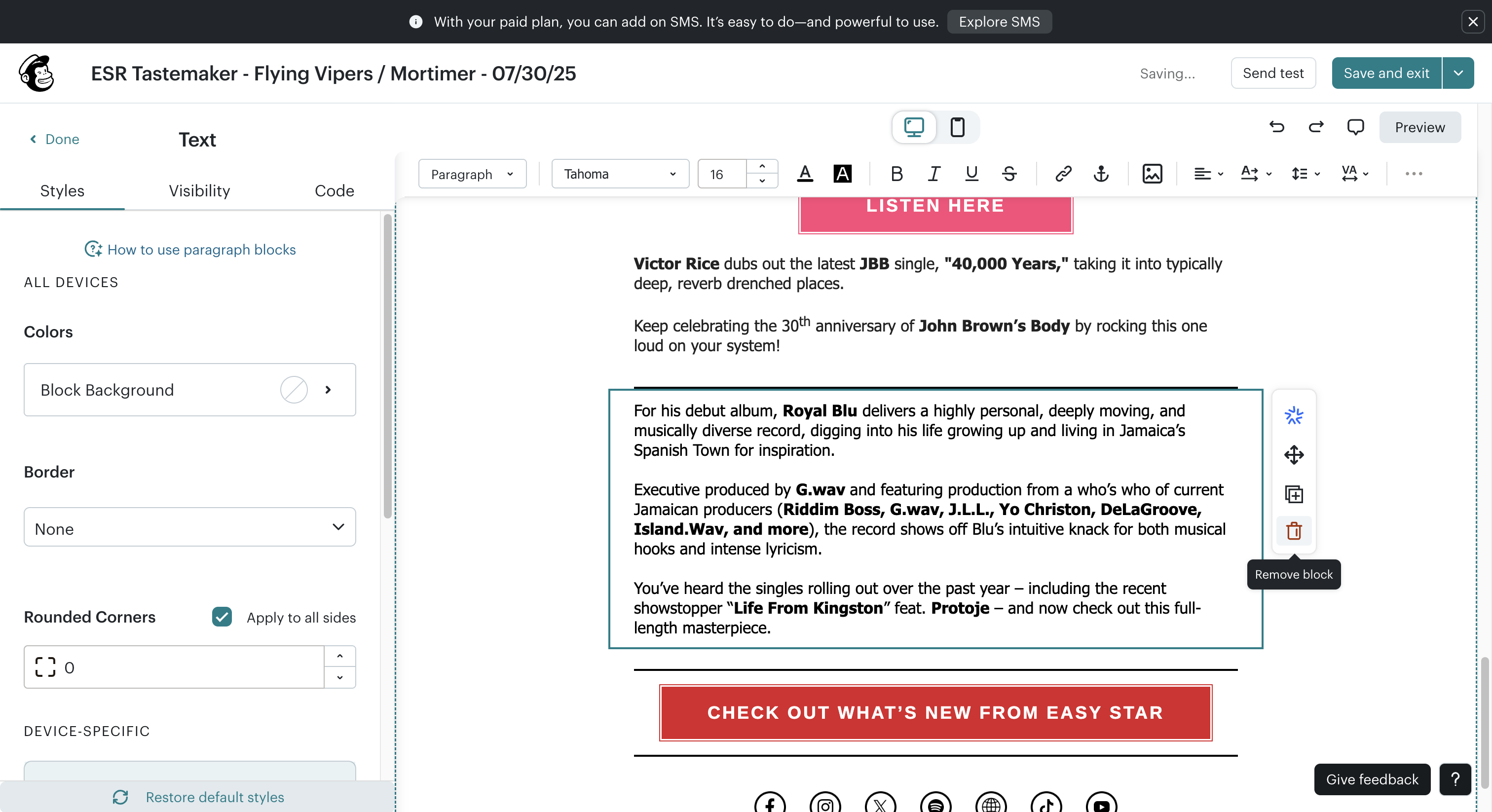This screenshot has height=812, width=1492.
Task: Click the font size input field
Action: click(x=722, y=174)
